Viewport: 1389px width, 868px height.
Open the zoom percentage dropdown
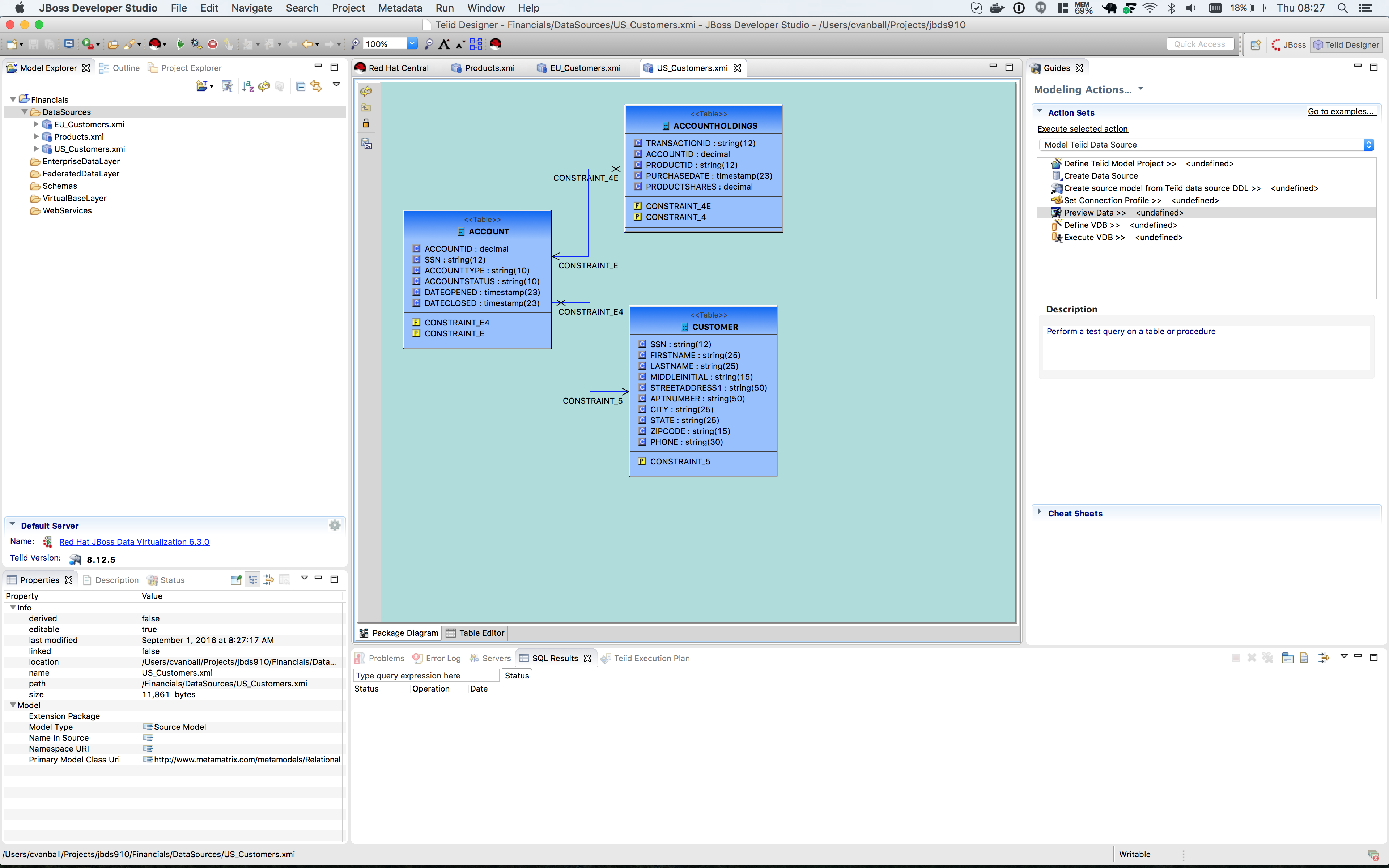412,44
